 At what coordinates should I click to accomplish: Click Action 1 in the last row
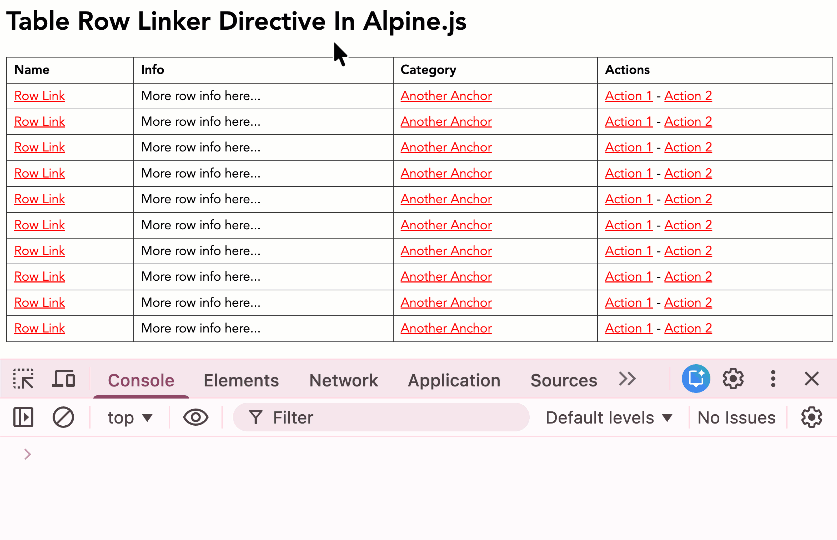628,328
